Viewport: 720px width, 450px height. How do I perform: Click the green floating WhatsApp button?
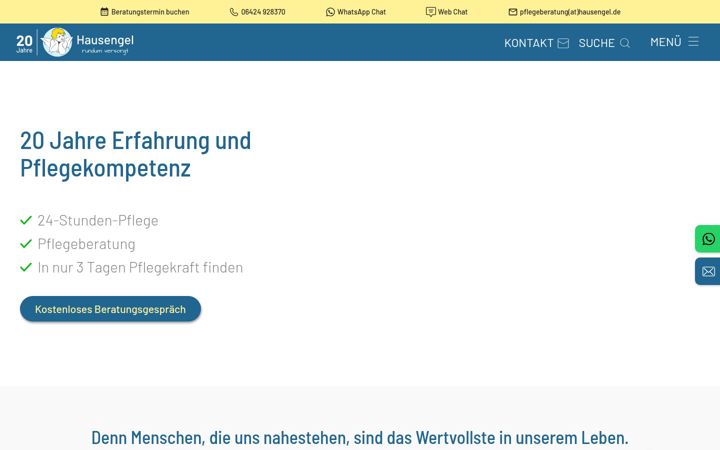pos(708,239)
